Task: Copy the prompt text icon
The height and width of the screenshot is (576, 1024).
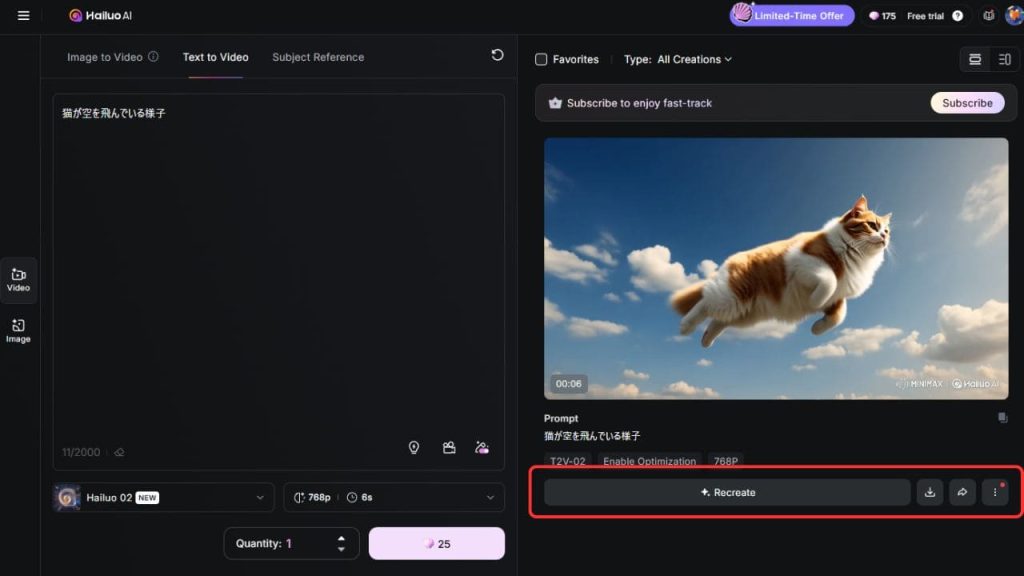Action: [1002, 418]
